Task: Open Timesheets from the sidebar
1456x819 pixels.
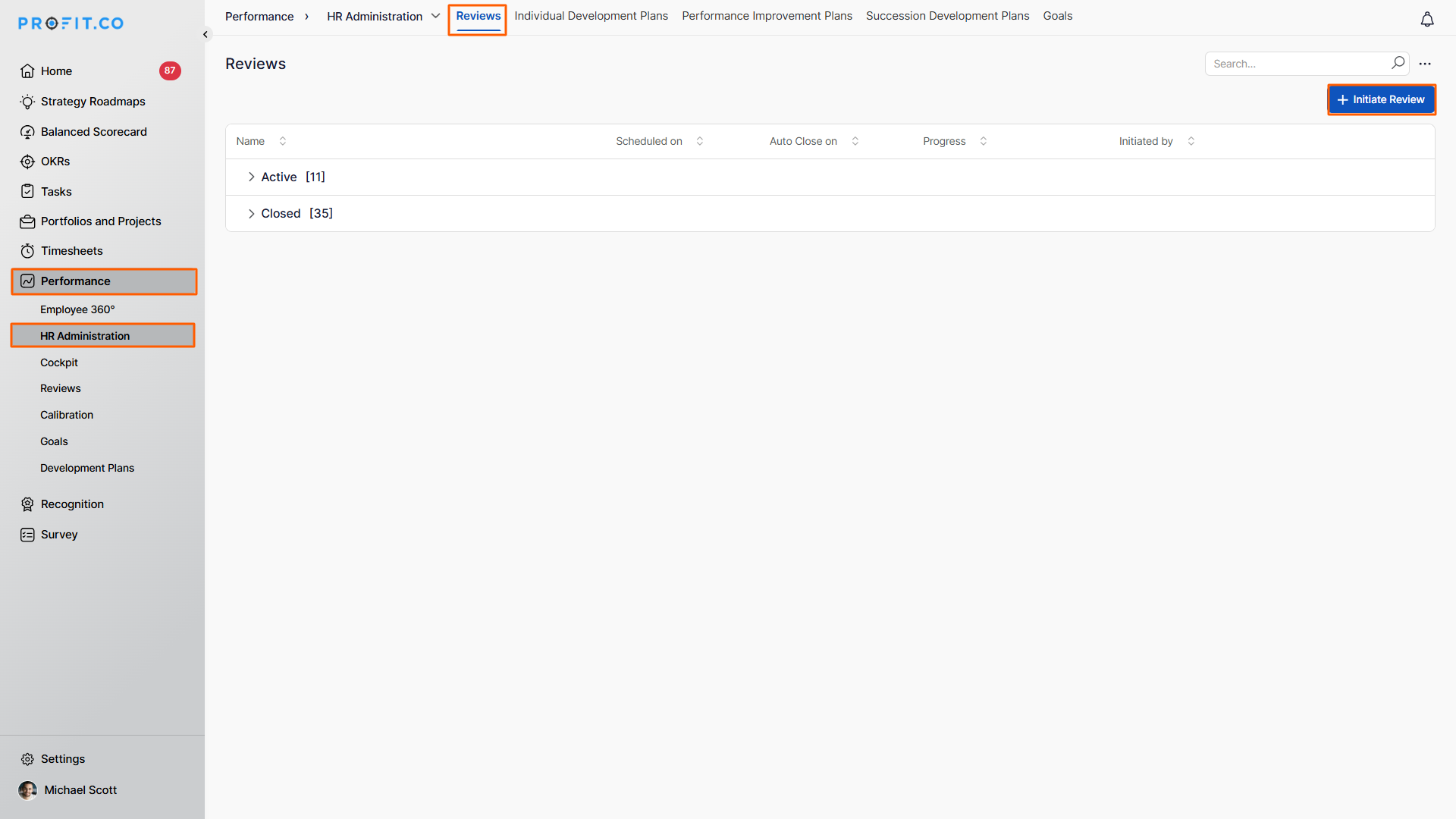Action: [71, 251]
